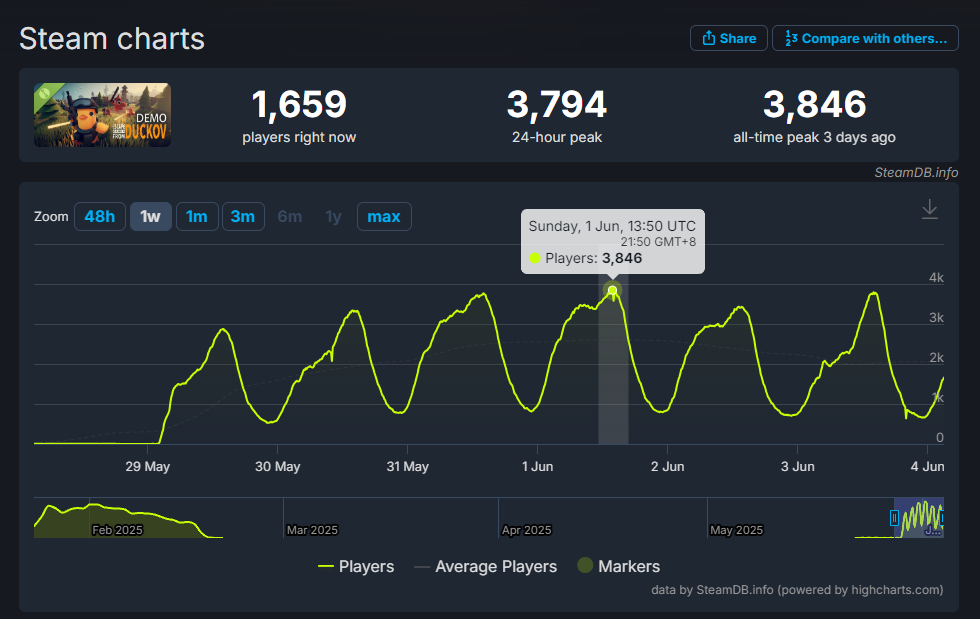The width and height of the screenshot is (980, 619).
Task: Click the right navigator range handle
Action: [941, 518]
